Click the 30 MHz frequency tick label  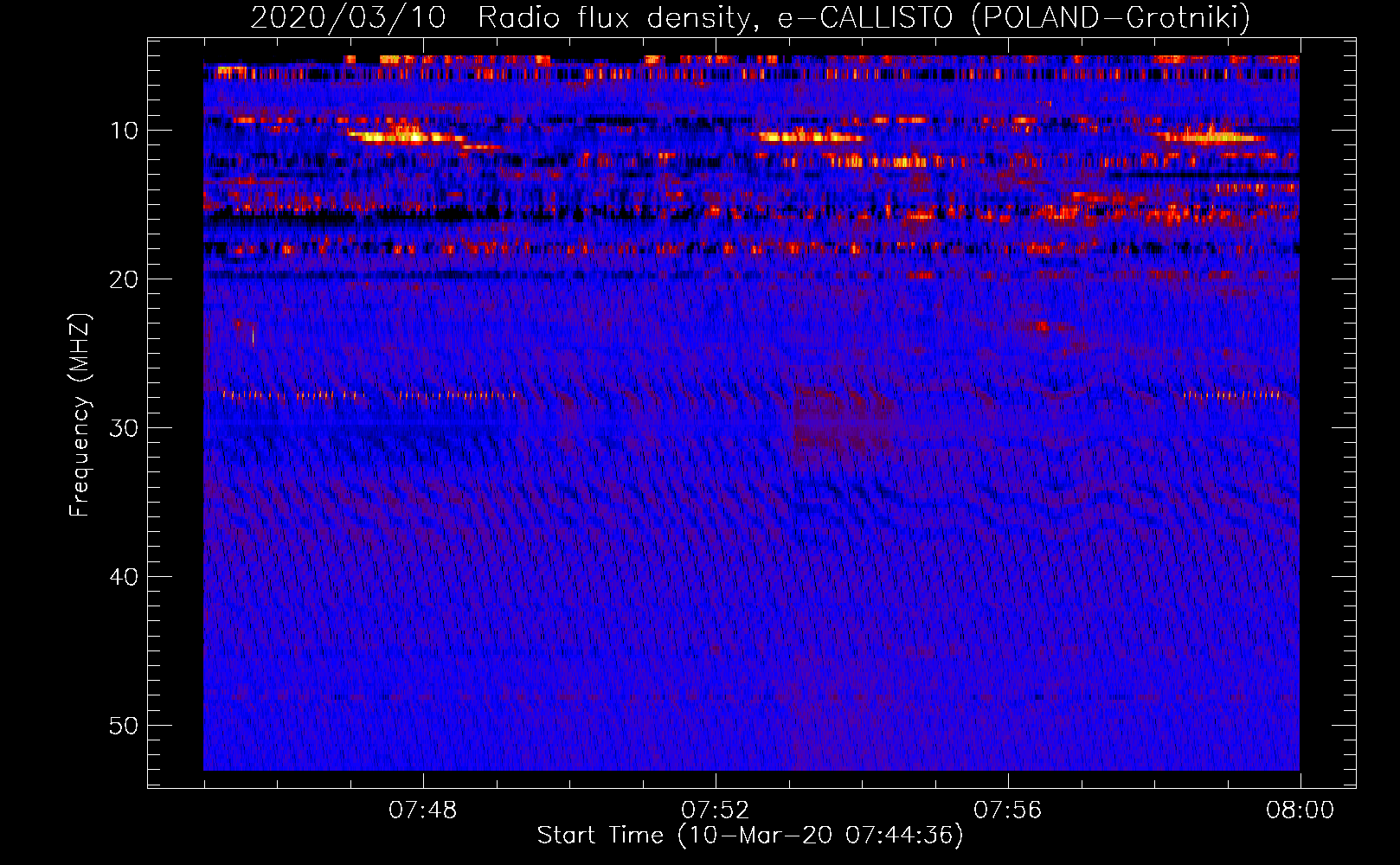point(125,428)
